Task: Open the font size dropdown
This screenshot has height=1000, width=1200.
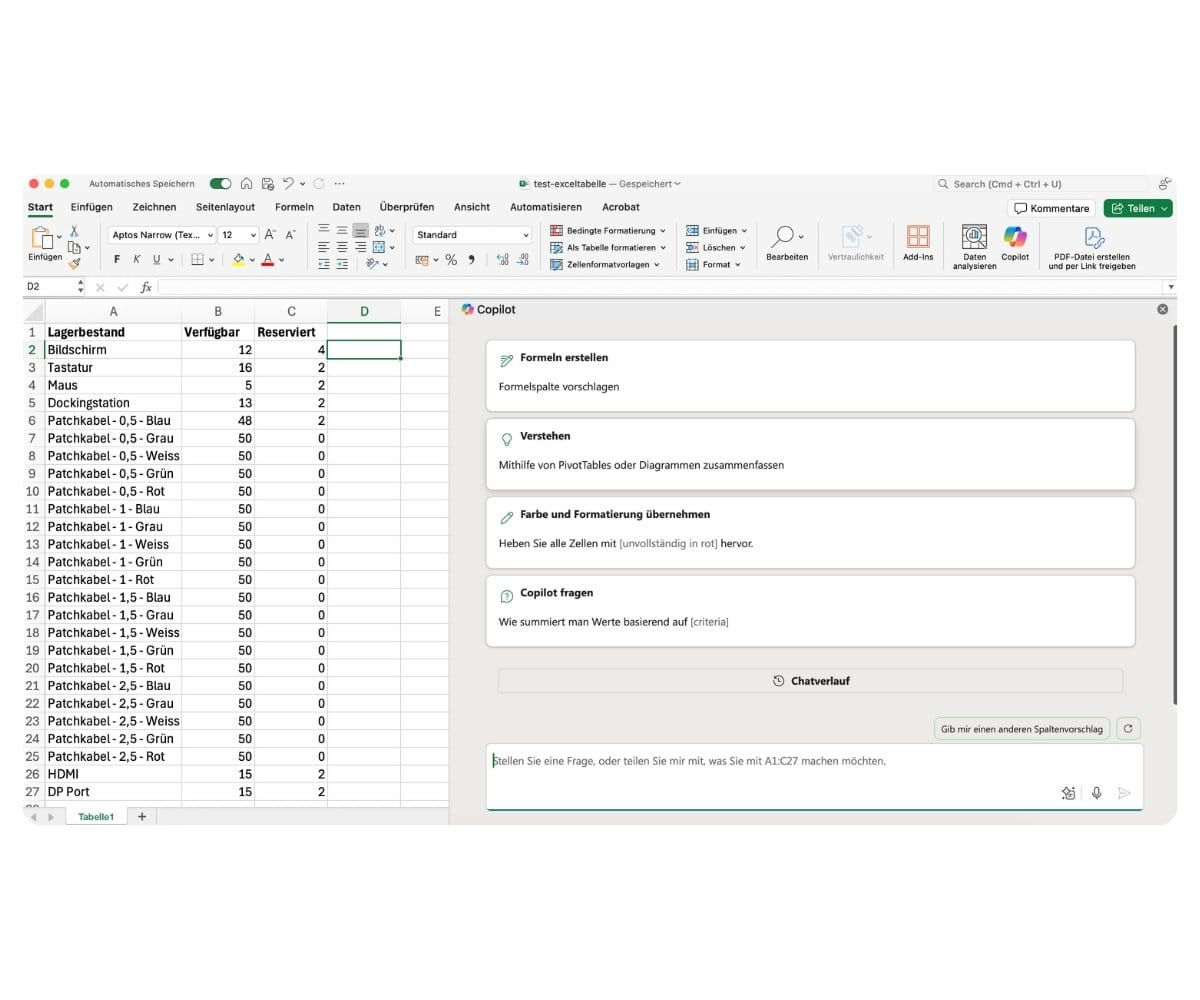Action: [x=253, y=235]
